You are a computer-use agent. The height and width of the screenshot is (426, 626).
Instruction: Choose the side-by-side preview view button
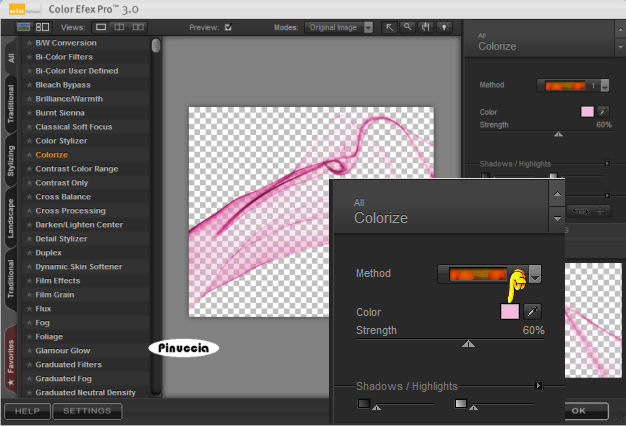click(138, 27)
